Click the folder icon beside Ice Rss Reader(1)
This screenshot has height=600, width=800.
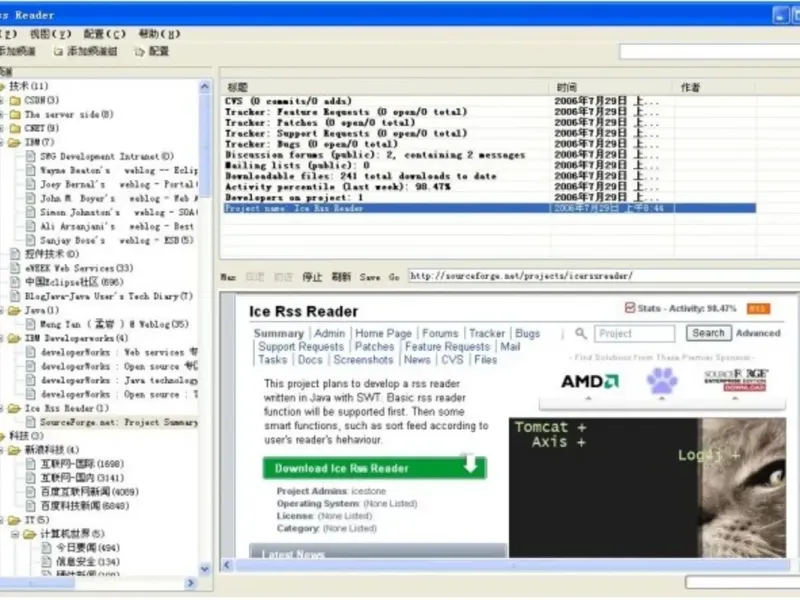[x=15, y=408]
